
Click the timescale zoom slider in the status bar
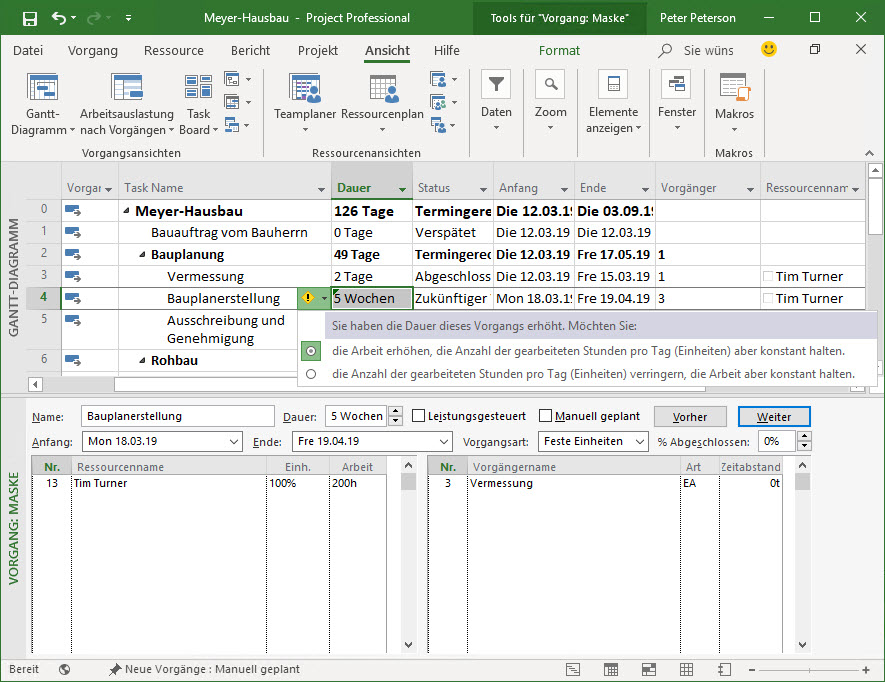[x=809, y=670]
